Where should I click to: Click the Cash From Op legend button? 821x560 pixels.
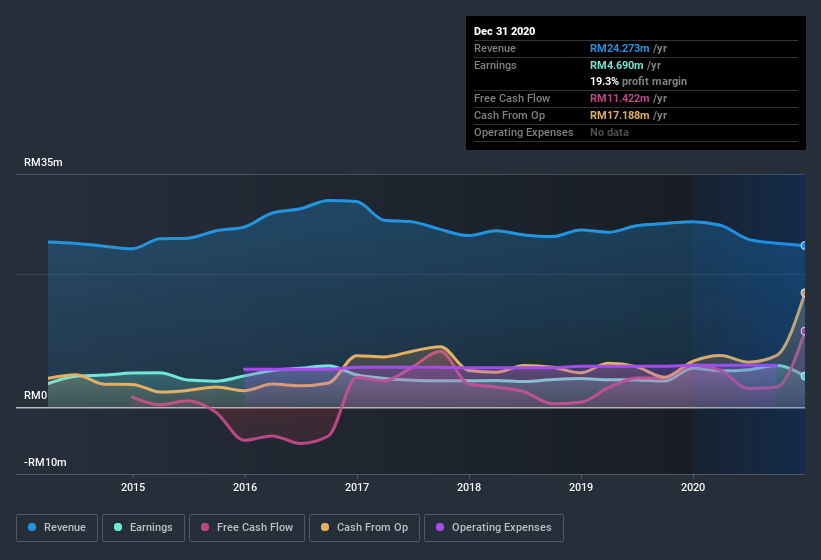click(x=365, y=527)
